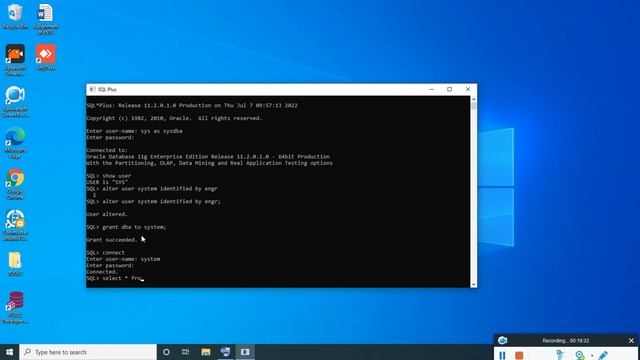Image resolution: width=640 pixels, height=360 pixels.
Task: Open File Explorer from the taskbar
Action: pyautogui.click(x=206, y=352)
